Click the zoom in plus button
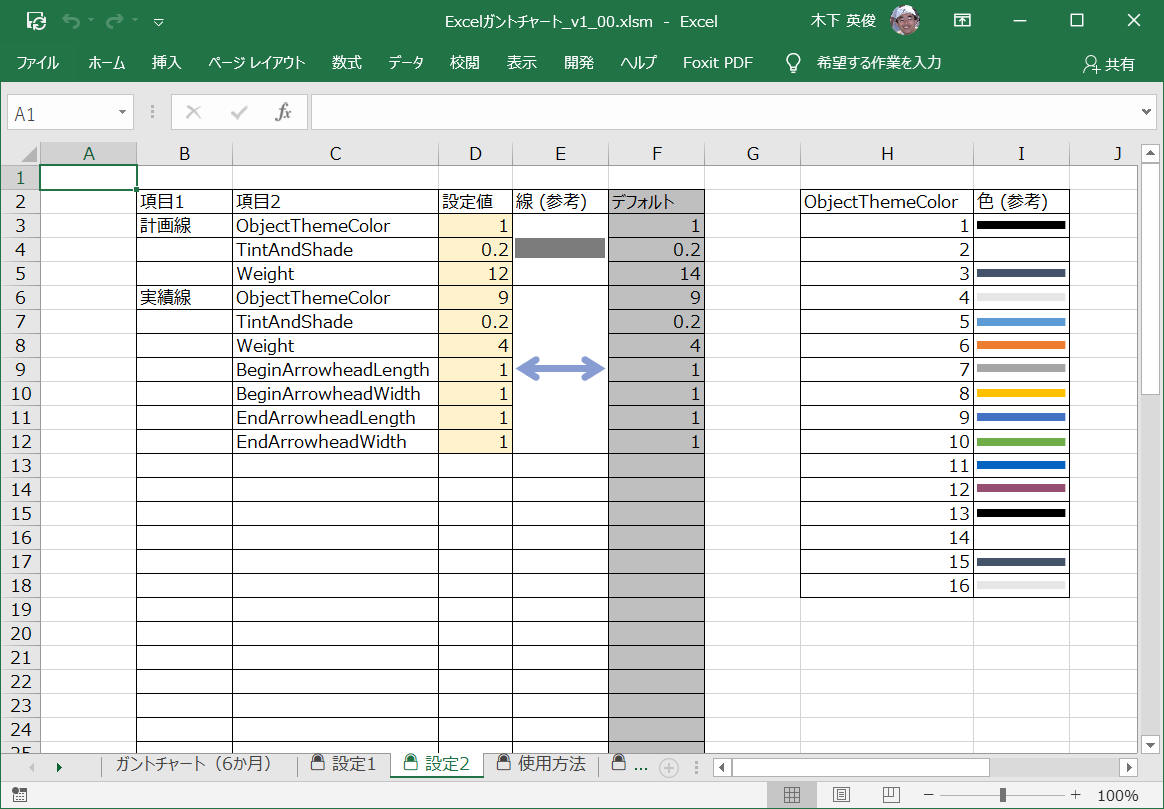Screen dimensions: 1164x809 click(1075, 795)
